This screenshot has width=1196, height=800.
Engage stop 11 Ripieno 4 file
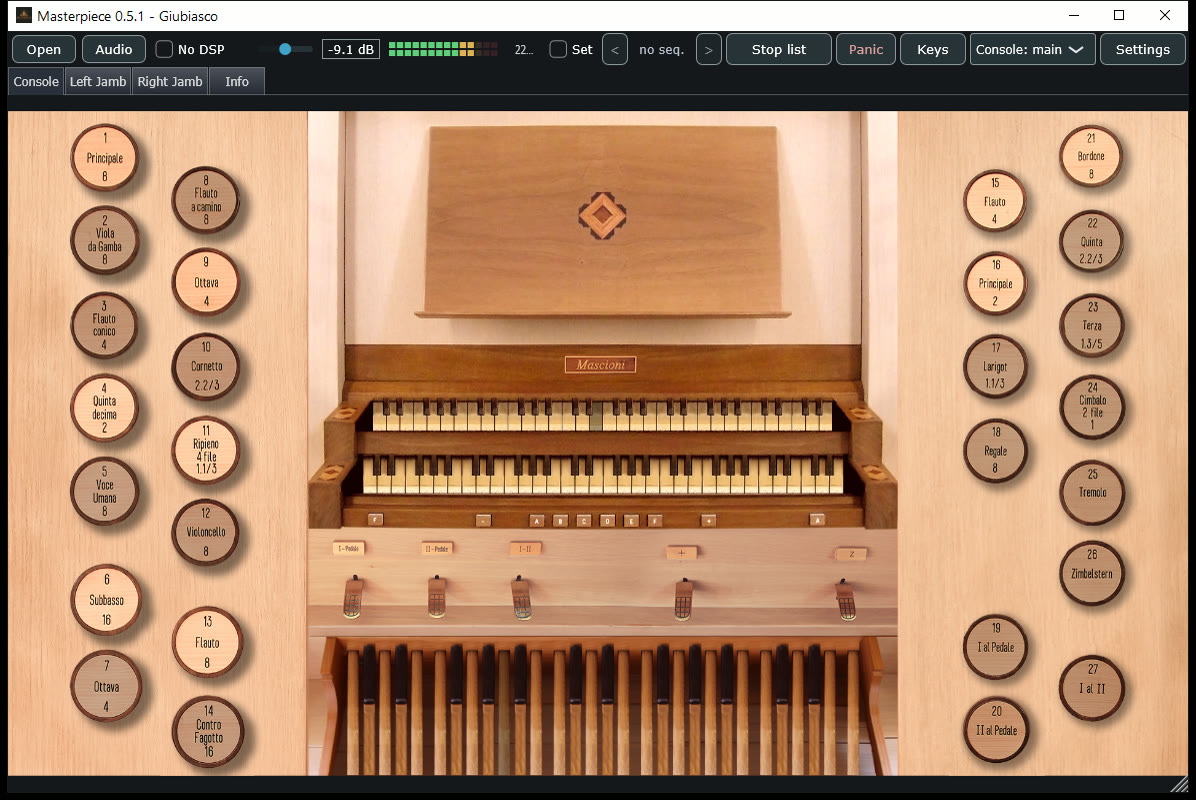pyautogui.click(x=206, y=450)
